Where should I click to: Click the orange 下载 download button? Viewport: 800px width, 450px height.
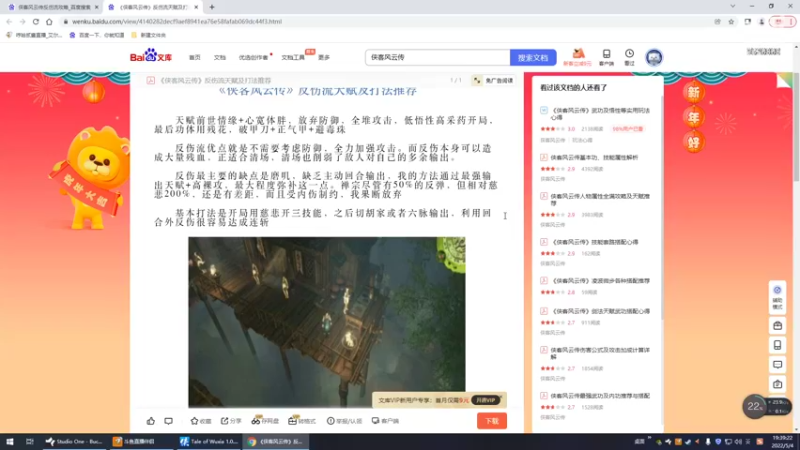(492, 421)
